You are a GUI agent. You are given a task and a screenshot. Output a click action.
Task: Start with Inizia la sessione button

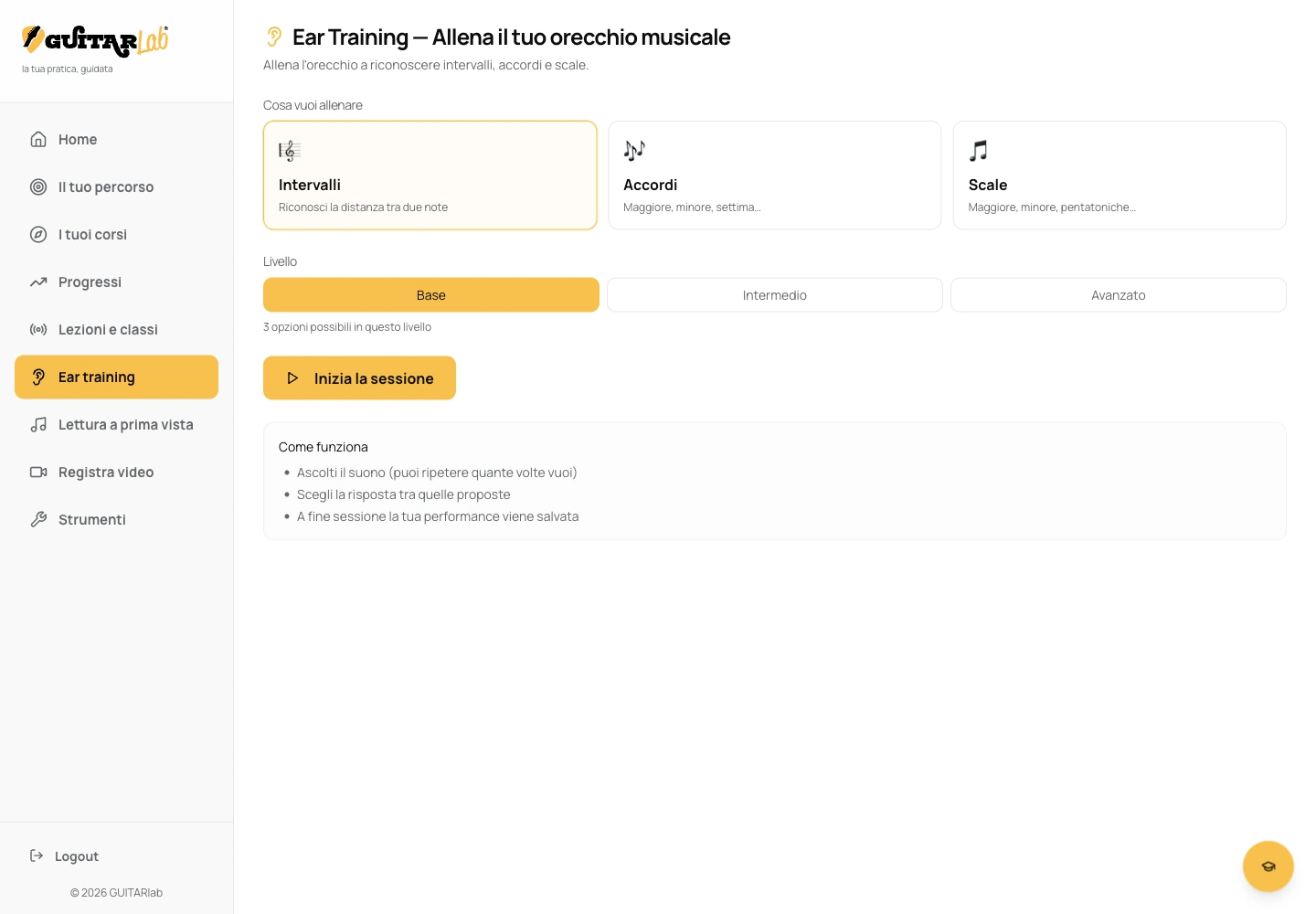(359, 377)
